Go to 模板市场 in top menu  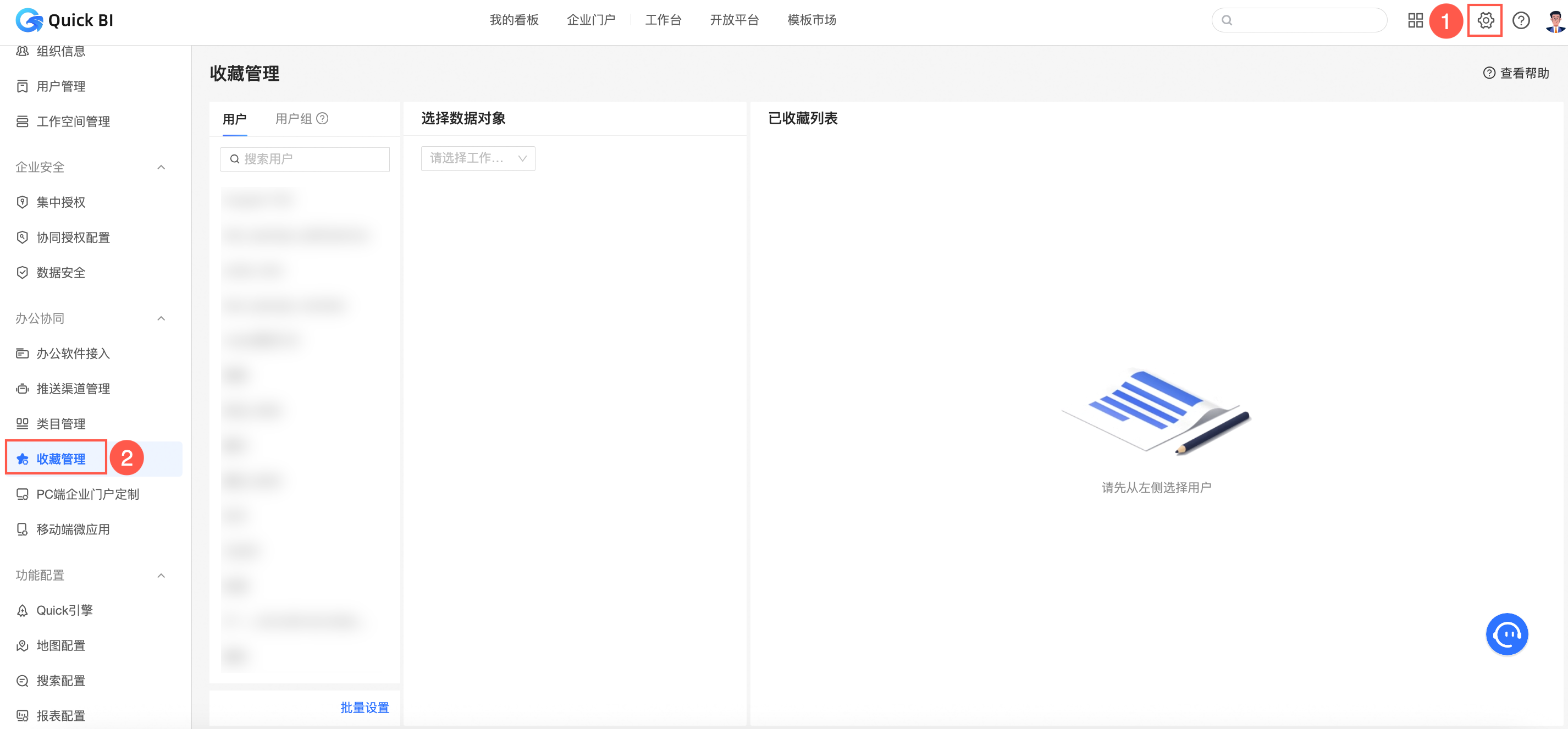tap(811, 20)
